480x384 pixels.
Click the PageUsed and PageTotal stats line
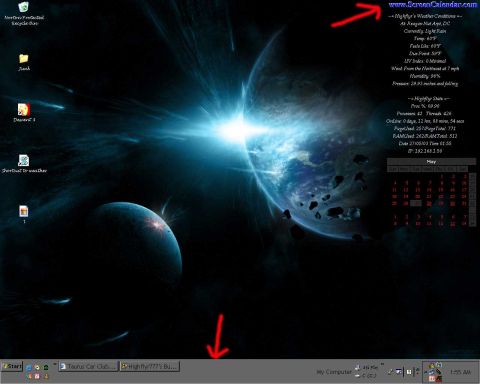(x=425, y=128)
